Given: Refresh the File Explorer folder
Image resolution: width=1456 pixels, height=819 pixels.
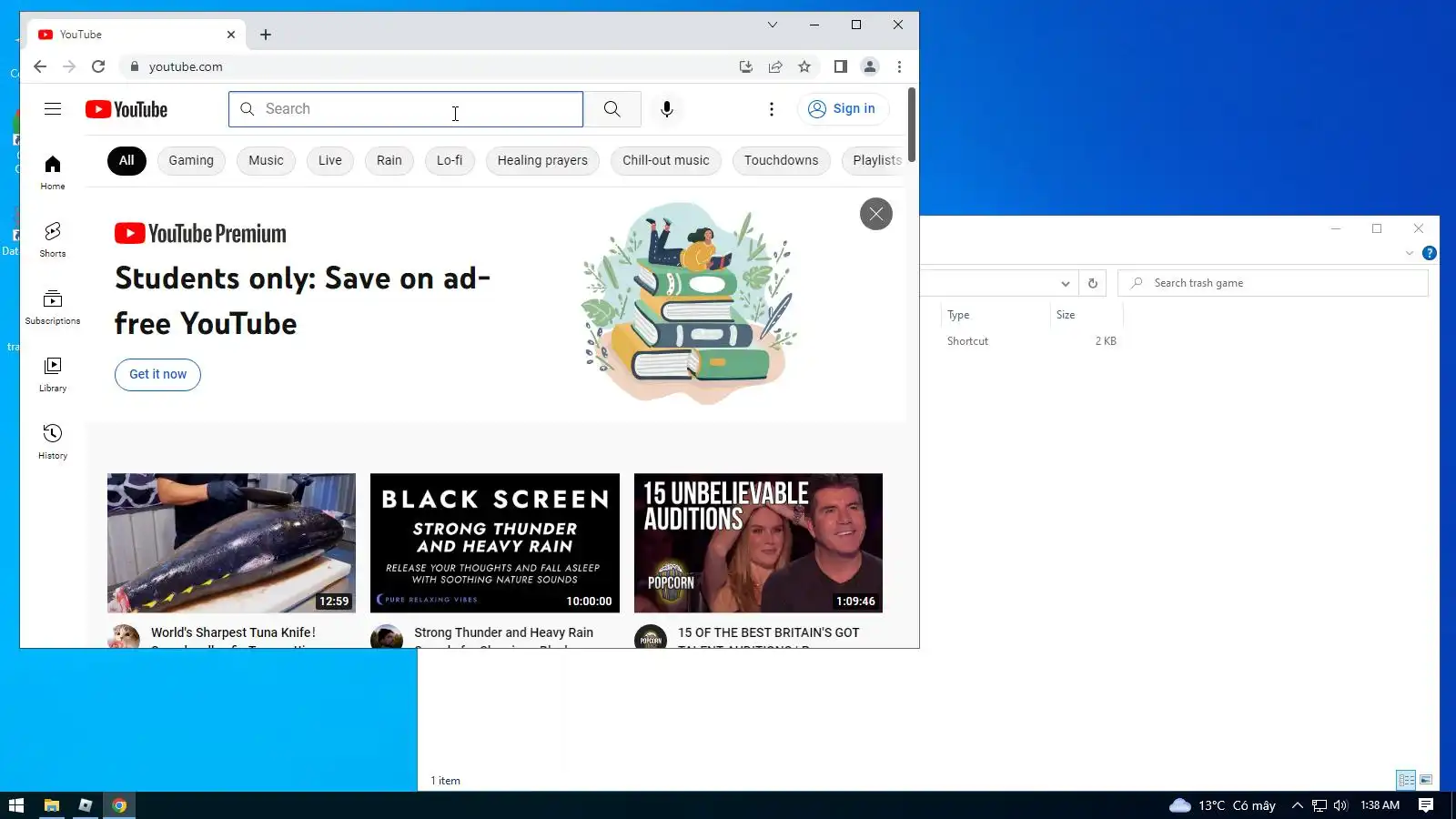Looking at the screenshot, I should 1093,283.
